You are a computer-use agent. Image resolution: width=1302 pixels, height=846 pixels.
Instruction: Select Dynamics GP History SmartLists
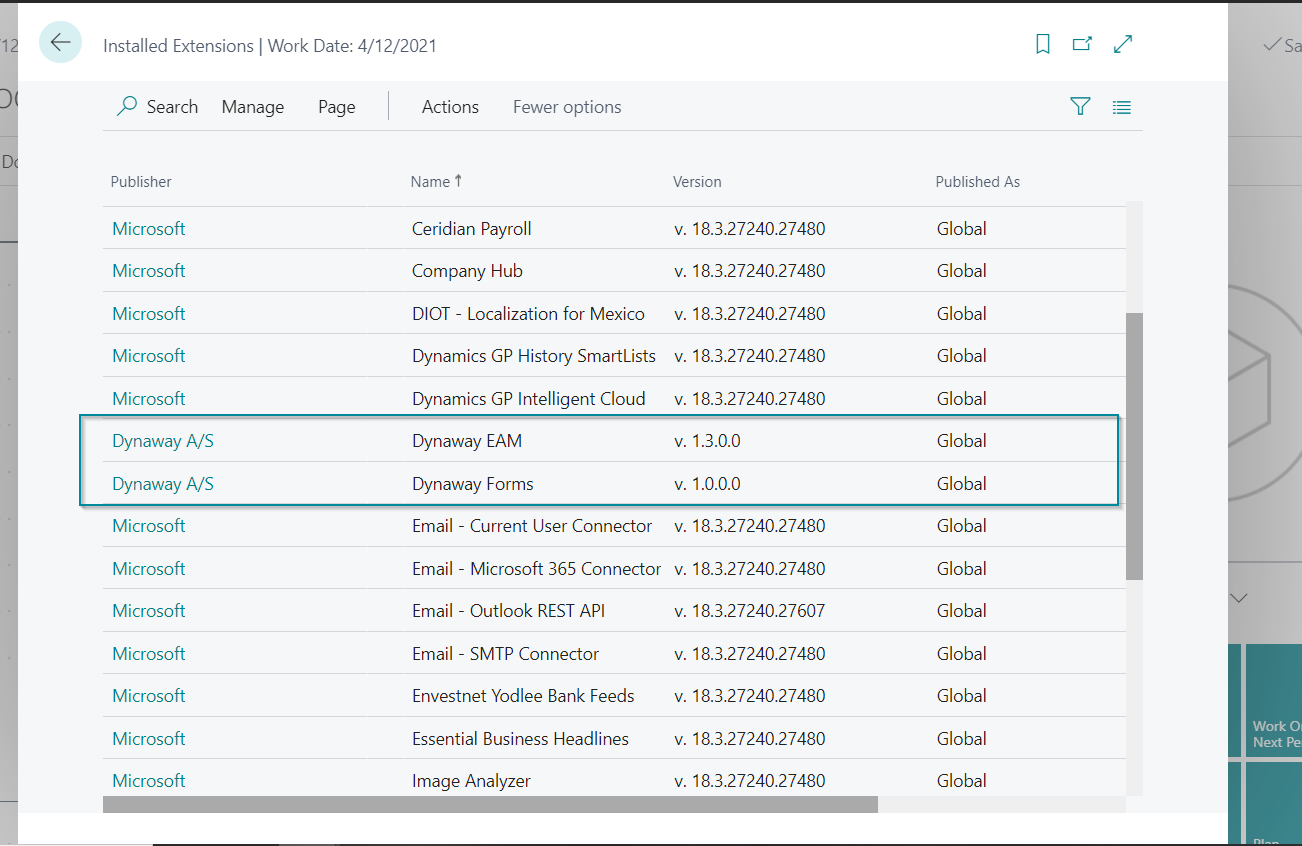click(x=534, y=356)
